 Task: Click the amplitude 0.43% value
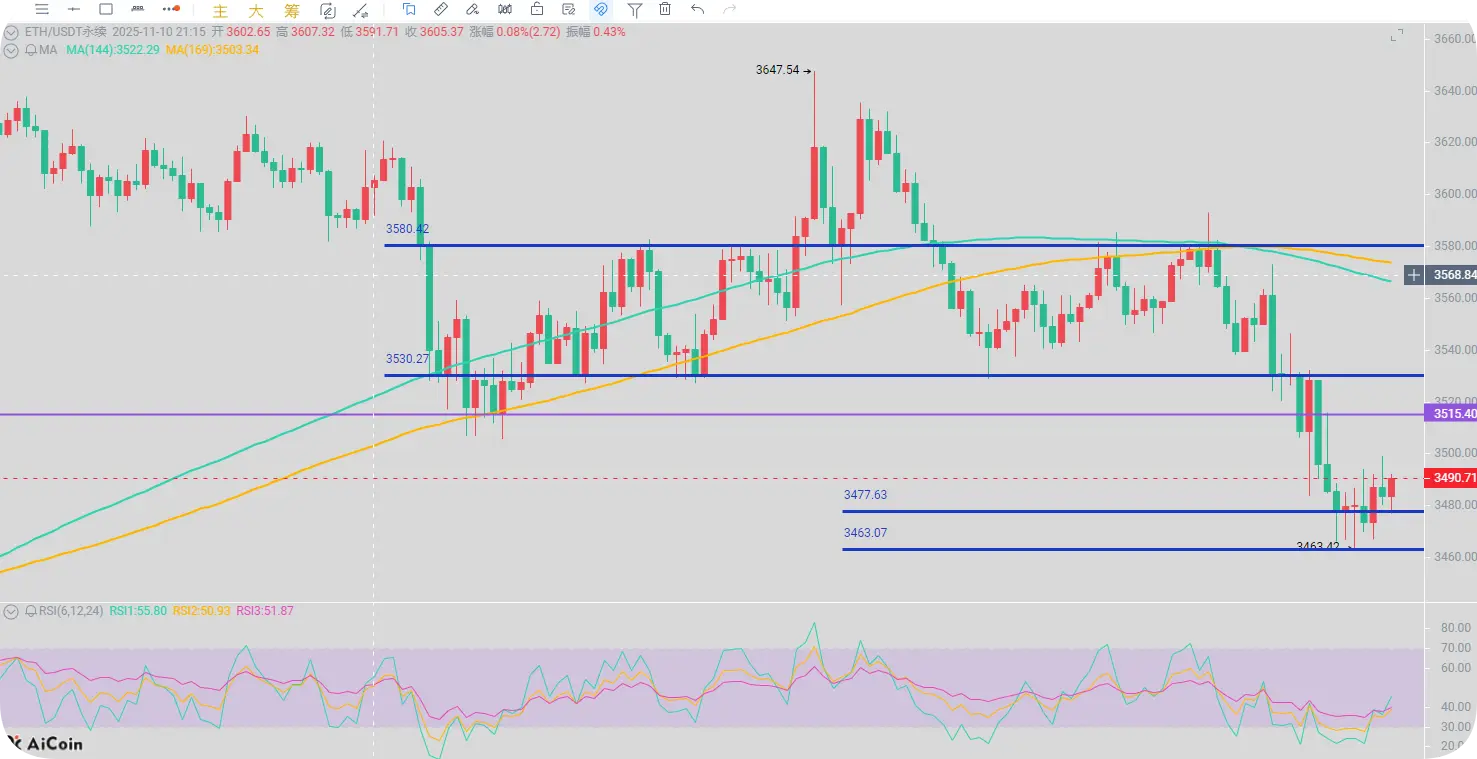point(609,32)
